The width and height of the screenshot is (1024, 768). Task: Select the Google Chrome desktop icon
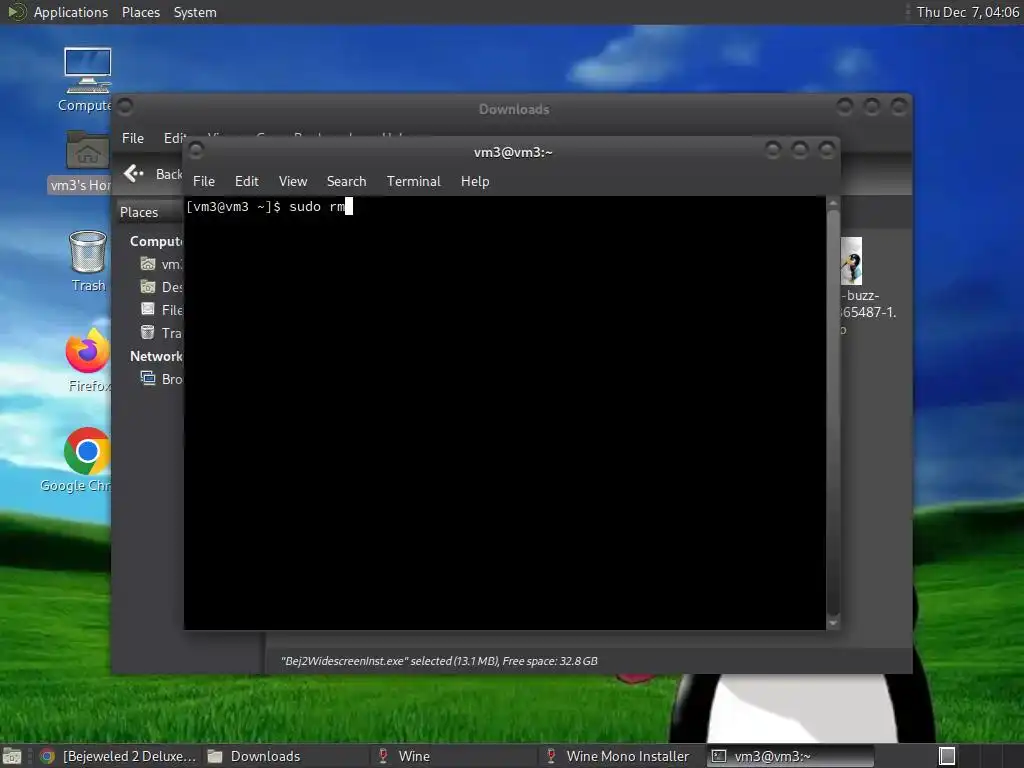pyautogui.click(x=87, y=451)
